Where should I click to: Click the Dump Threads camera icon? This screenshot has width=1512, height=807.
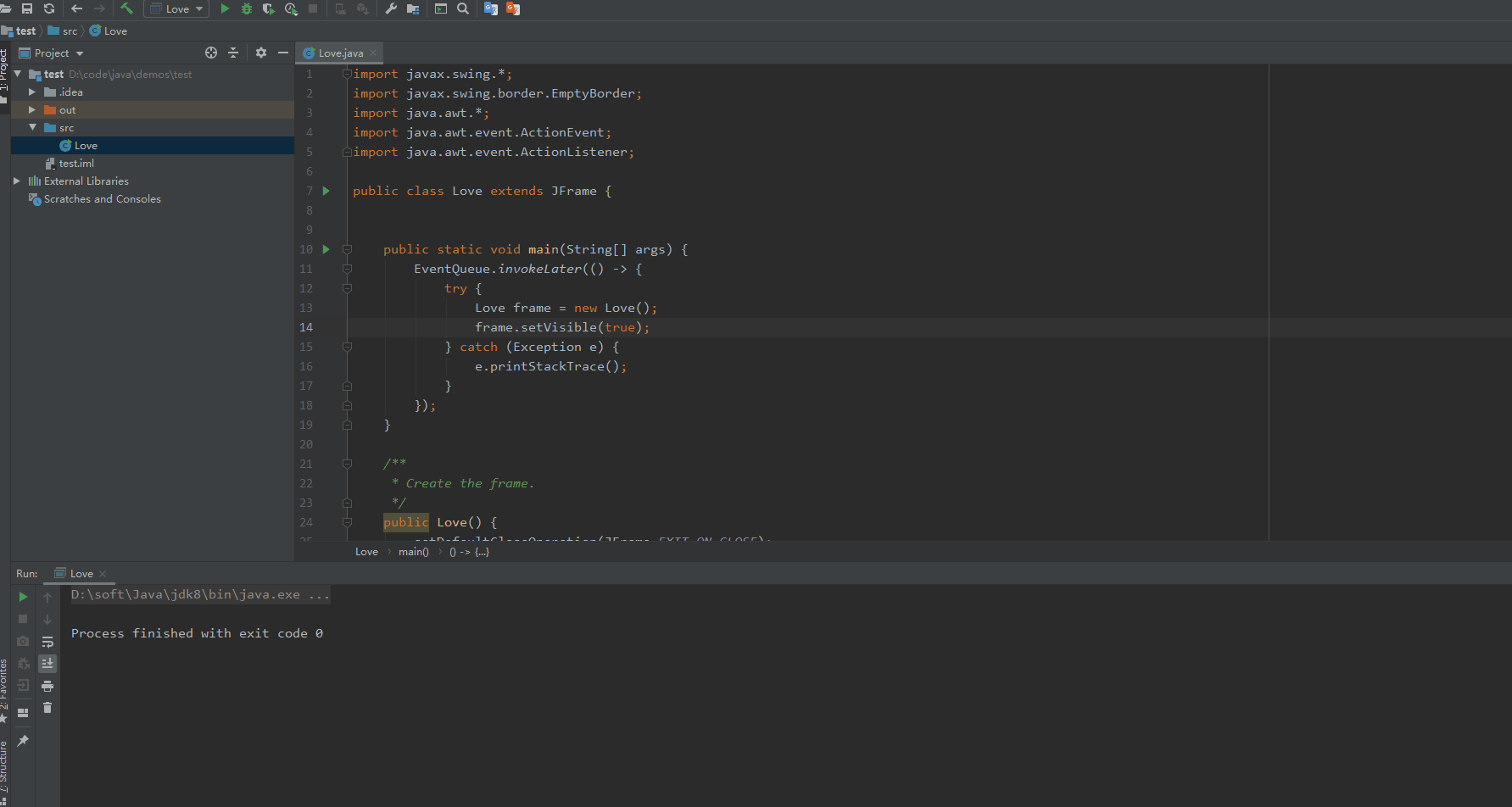(x=23, y=641)
